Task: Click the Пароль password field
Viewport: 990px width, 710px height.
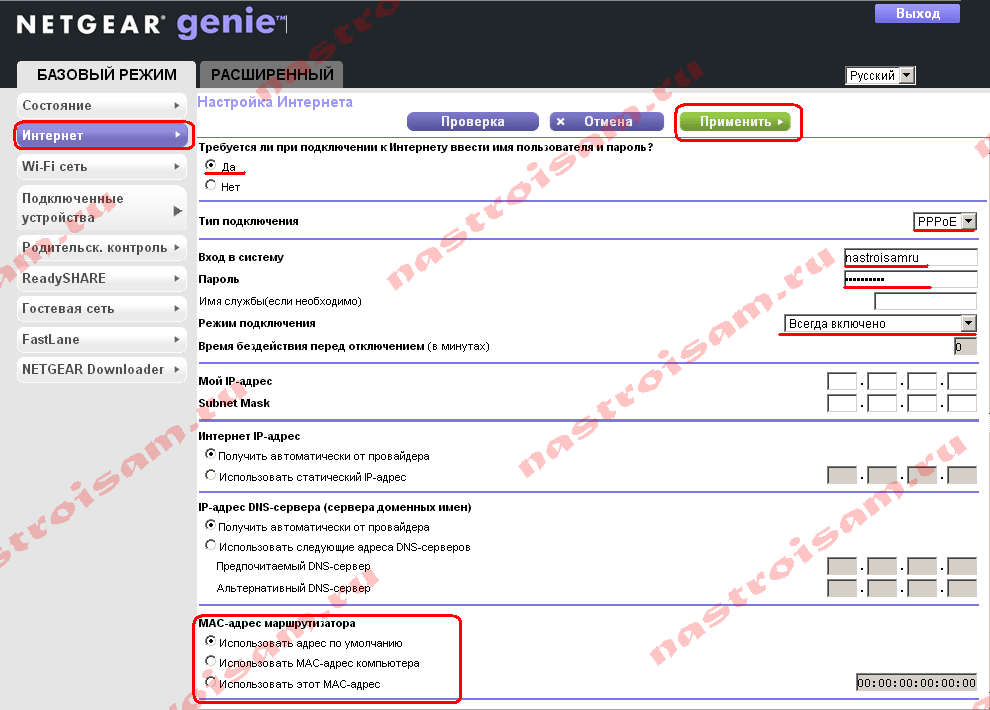Action: tap(909, 279)
